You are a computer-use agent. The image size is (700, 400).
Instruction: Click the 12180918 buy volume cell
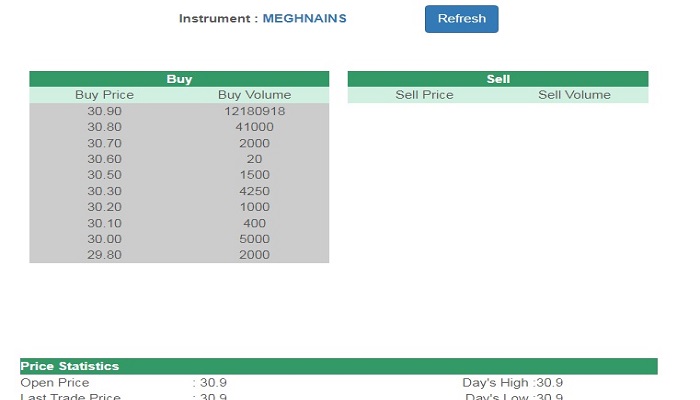[254, 111]
